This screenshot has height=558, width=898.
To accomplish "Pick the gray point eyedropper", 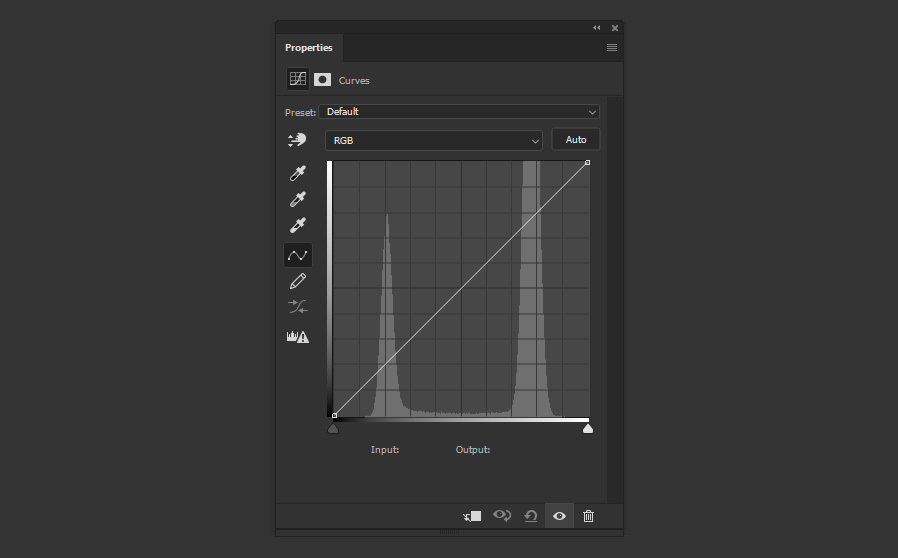I will [x=298, y=199].
